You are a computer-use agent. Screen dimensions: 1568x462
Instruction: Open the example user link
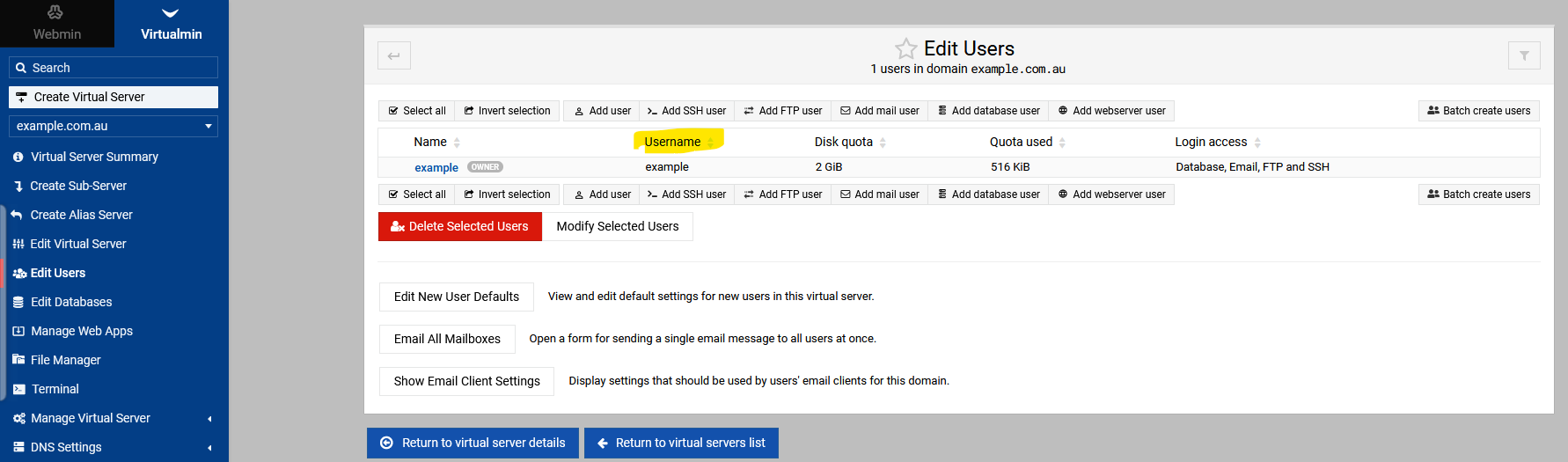436,167
